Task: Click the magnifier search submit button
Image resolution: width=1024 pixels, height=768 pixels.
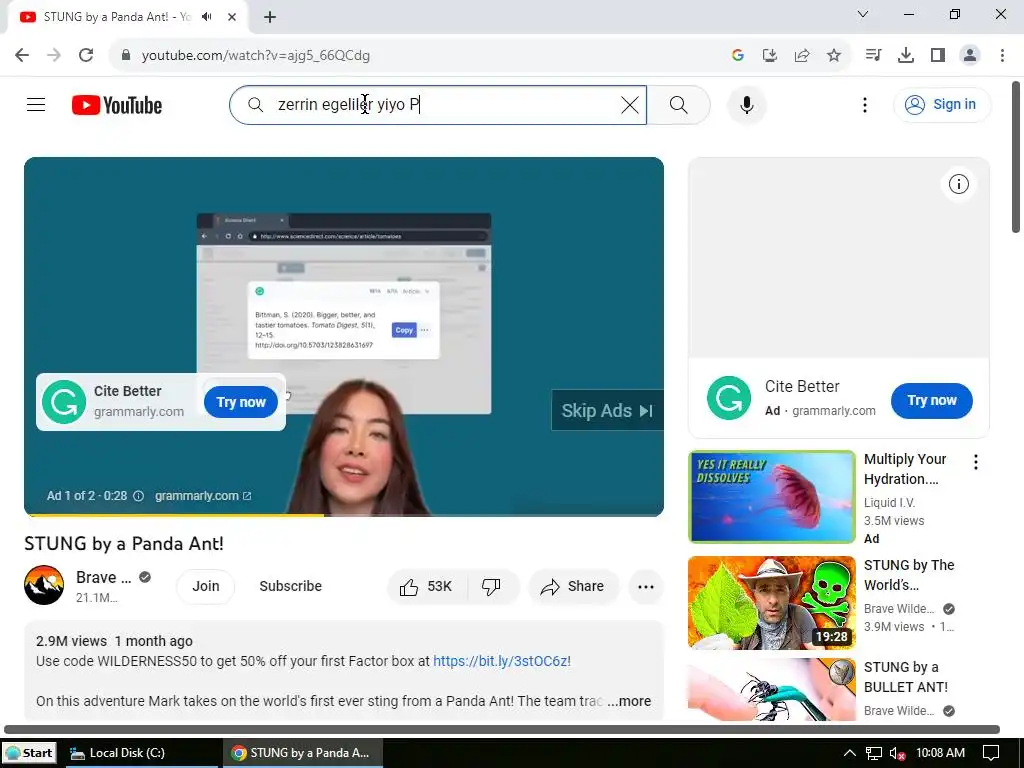Action: tap(679, 104)
